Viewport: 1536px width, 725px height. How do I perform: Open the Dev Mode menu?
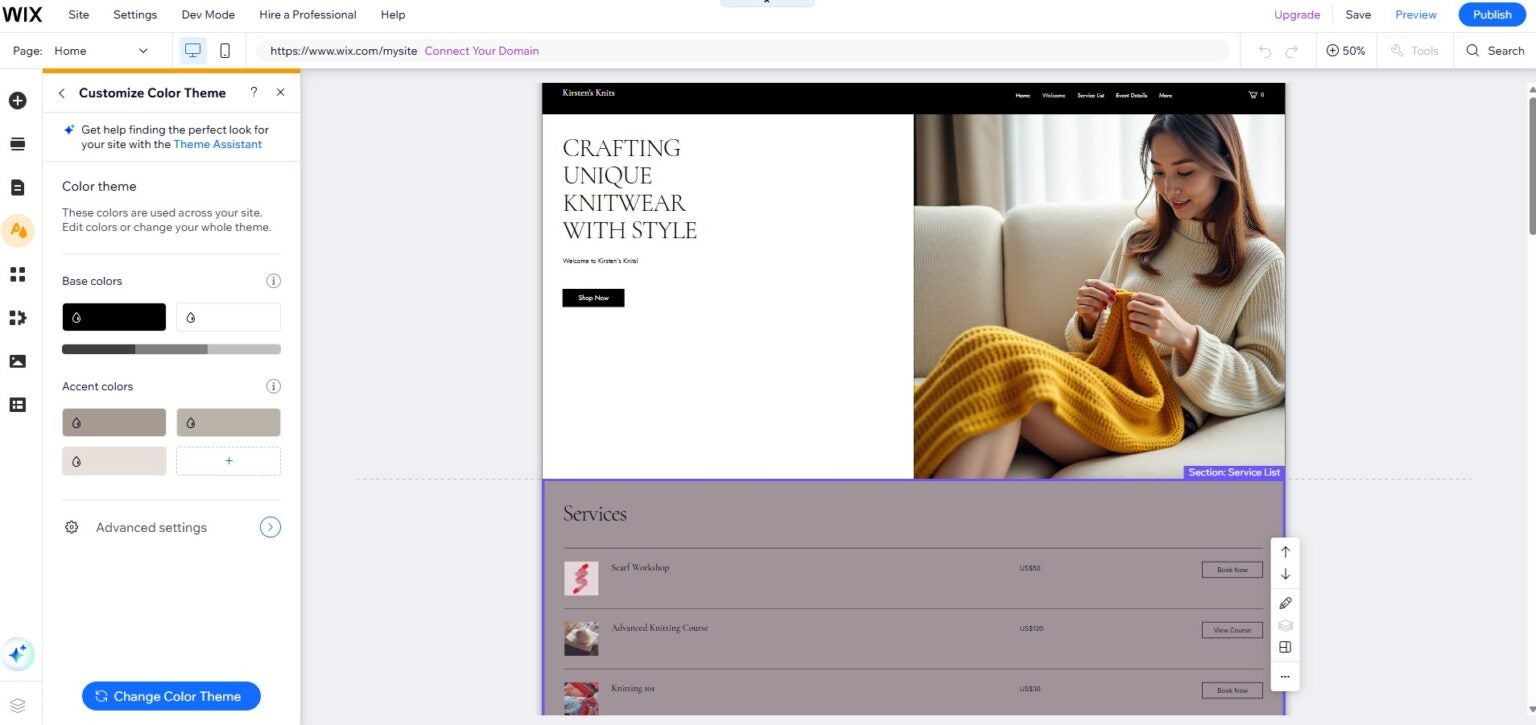coord(207,14)
